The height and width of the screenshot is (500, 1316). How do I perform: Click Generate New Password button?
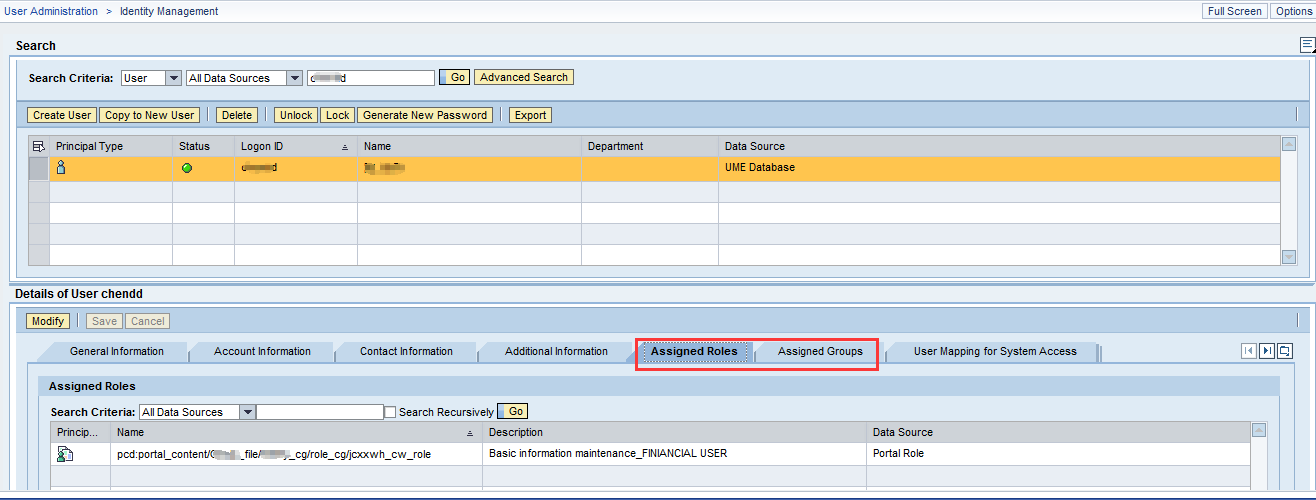point(425,115)
